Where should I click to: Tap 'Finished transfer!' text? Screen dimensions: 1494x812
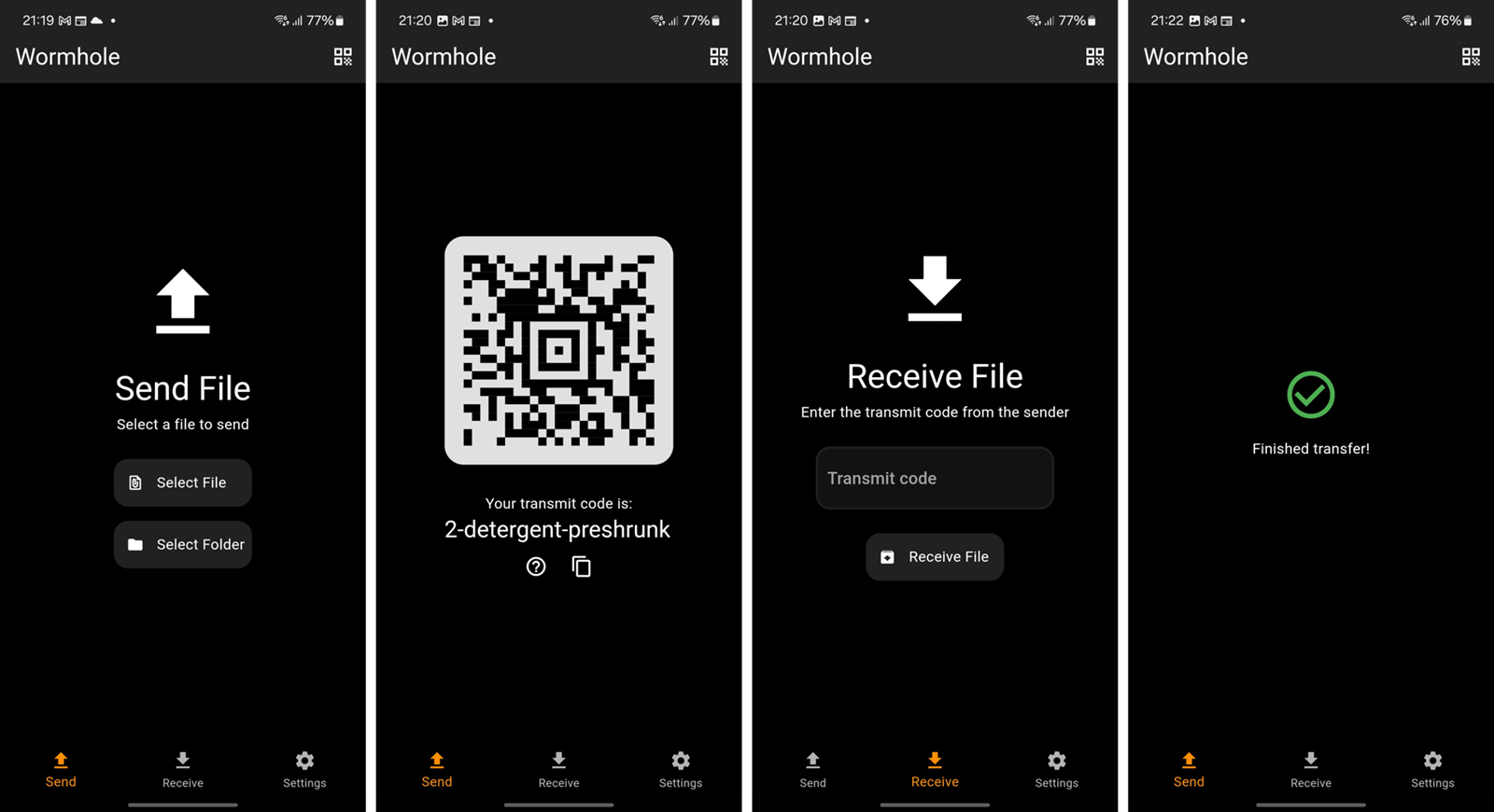[x=1311, y=449]
